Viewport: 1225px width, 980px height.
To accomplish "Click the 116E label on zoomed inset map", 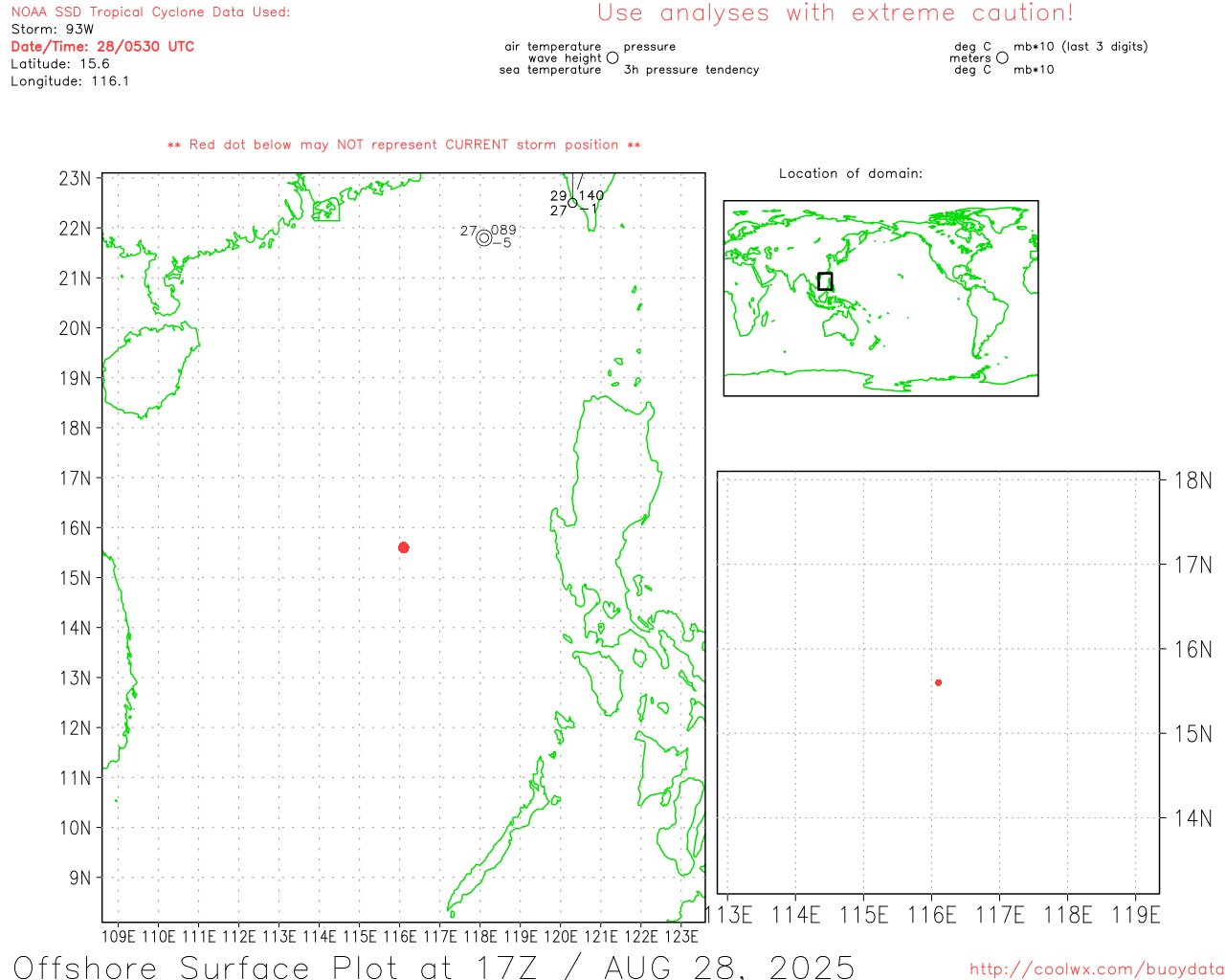I will [932, 915].
